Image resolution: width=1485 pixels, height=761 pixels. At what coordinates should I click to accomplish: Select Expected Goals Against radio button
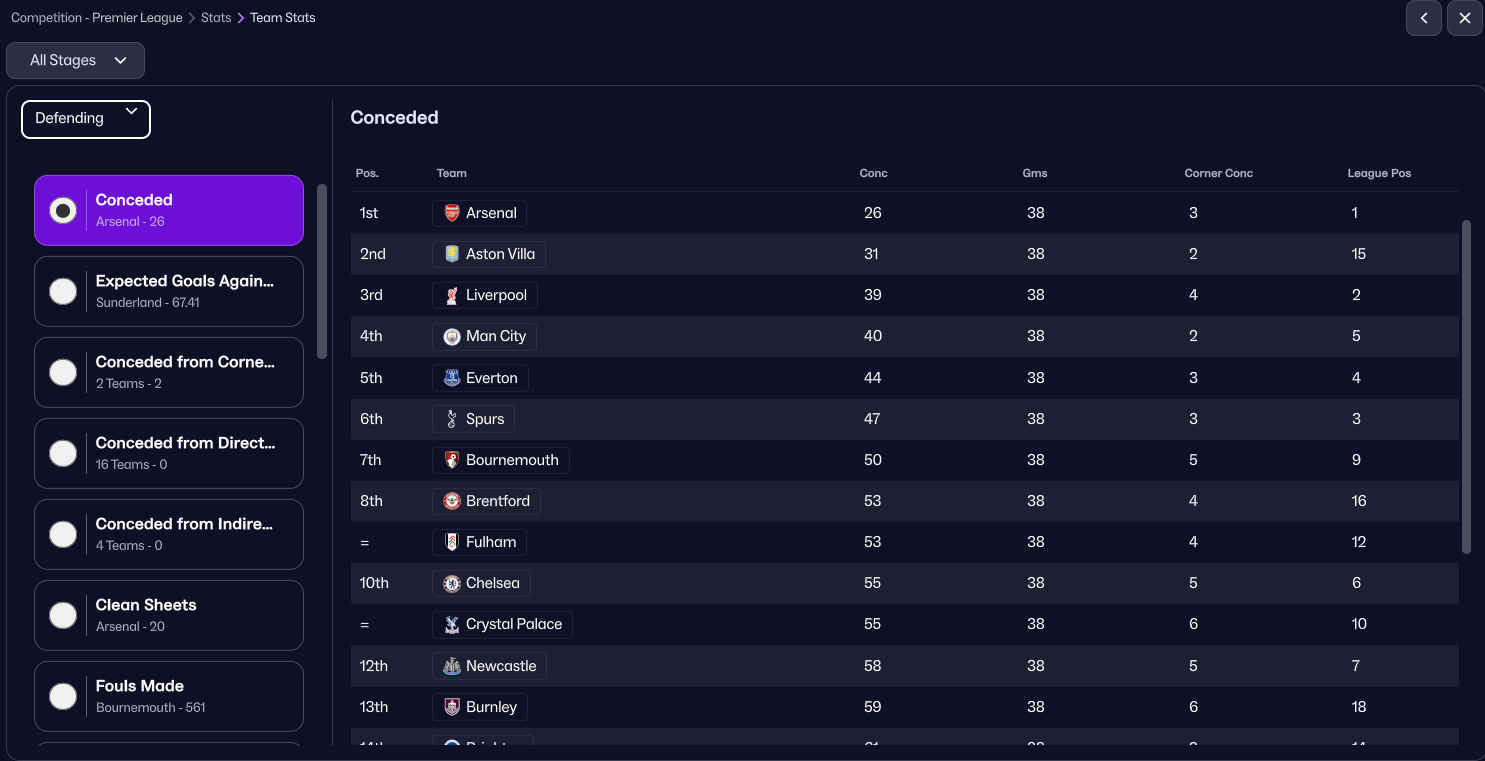[x=63, y=291]
